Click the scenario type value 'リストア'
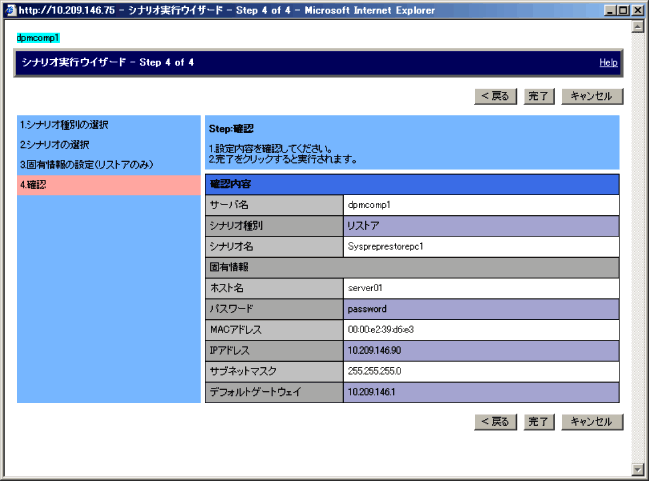This screenshot has height=481, width=649. pos(363,226)
